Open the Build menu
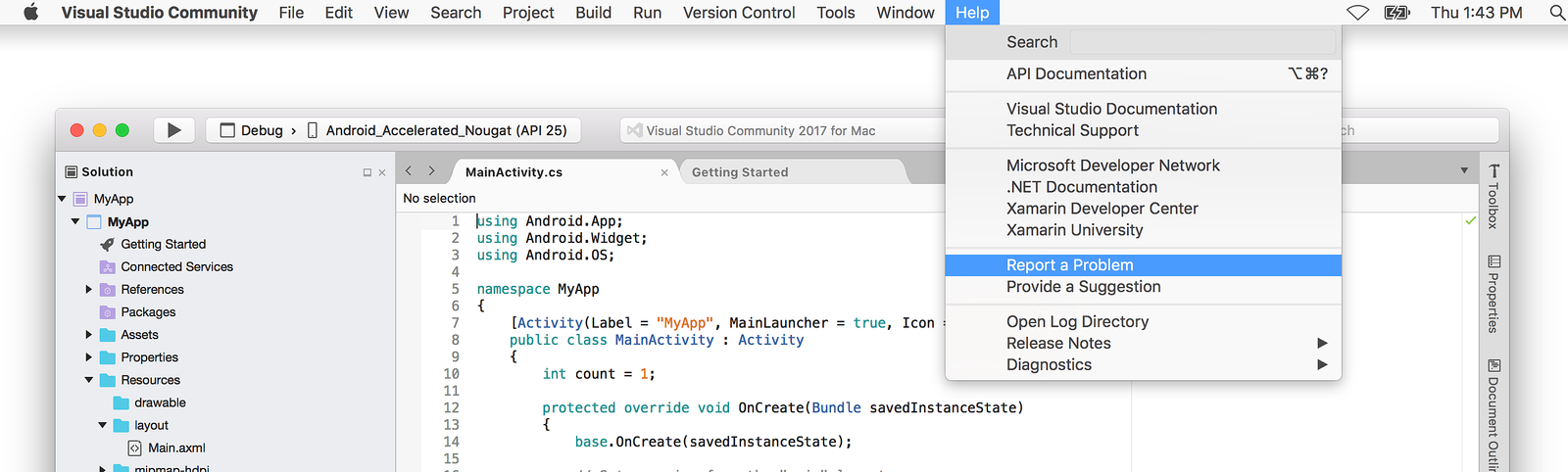The height and width of the screenshot is (472, 1568). coord(593,13)
